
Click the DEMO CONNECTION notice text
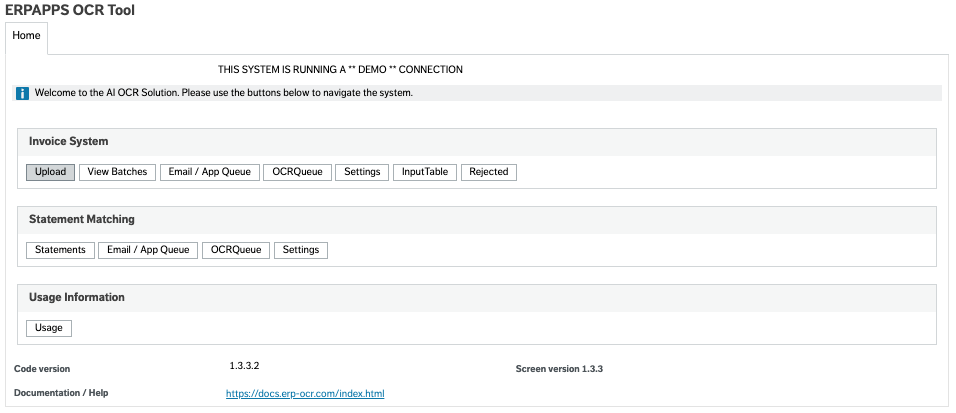click(340, 70)
